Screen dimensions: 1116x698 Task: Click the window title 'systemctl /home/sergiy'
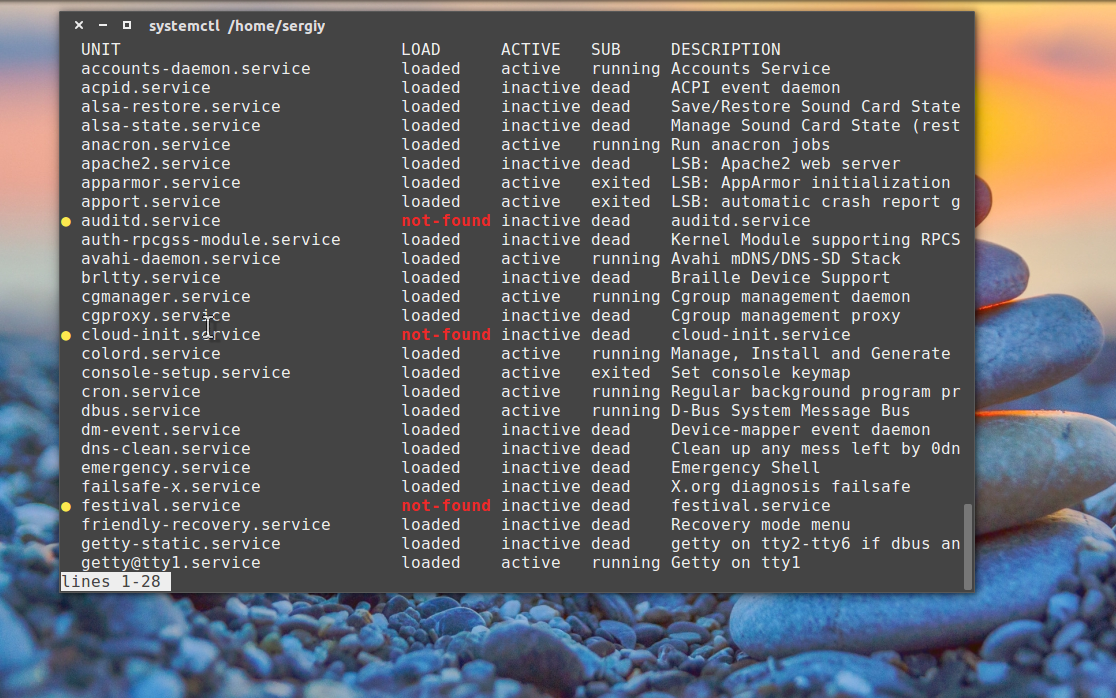click(x=237, y=25)
